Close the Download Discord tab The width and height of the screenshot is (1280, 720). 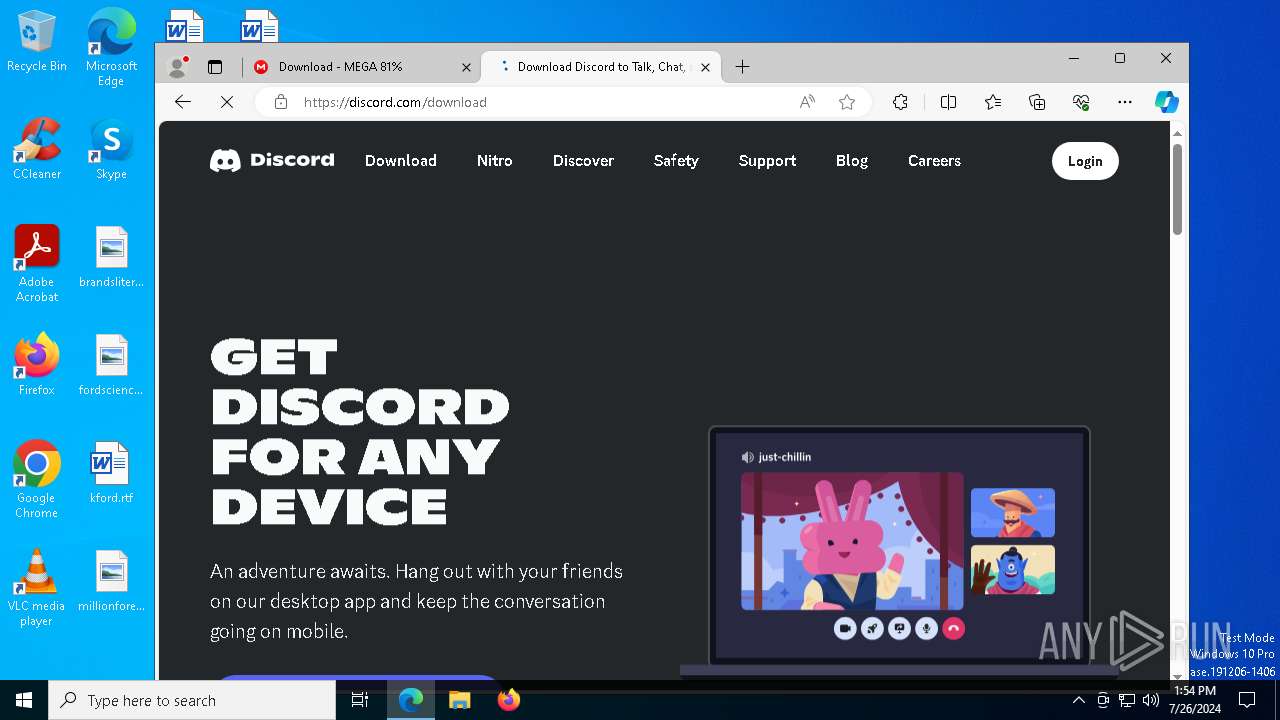click(x=705, y=67)
